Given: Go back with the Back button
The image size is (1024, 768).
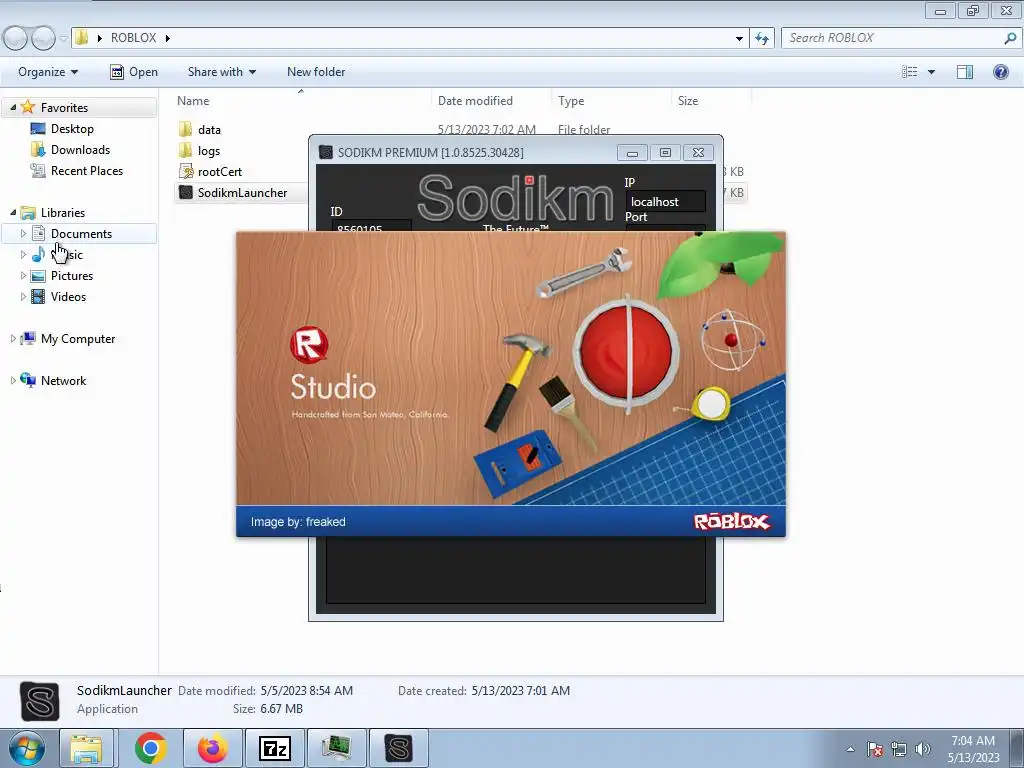Looking at the screenshot, I should click(16, 39).
